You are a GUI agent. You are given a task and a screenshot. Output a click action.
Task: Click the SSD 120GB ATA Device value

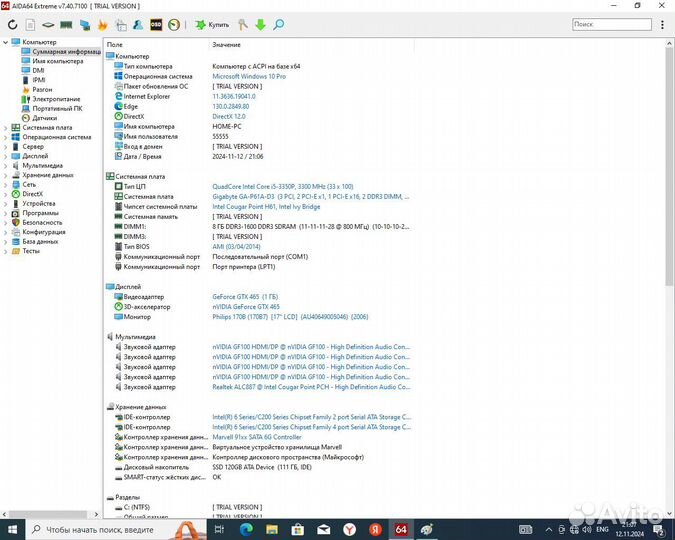pos(262,467)
